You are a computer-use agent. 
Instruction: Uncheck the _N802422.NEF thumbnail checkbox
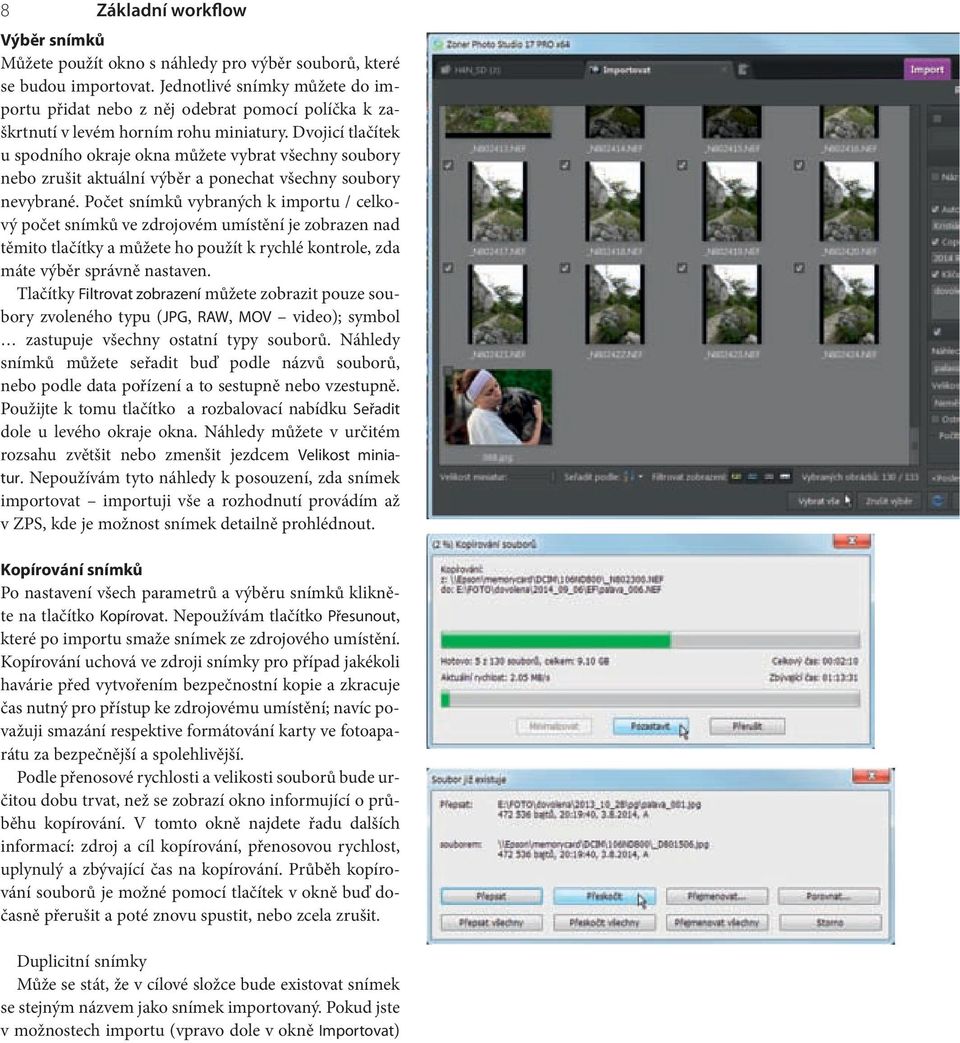coord(565,267)
